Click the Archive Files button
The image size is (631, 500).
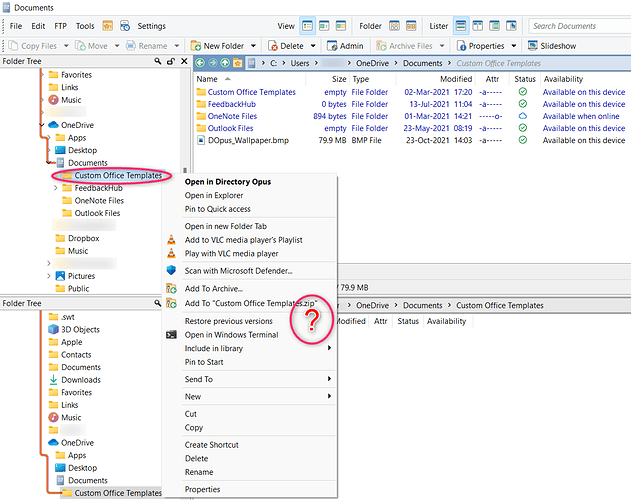tap(404, 46)
